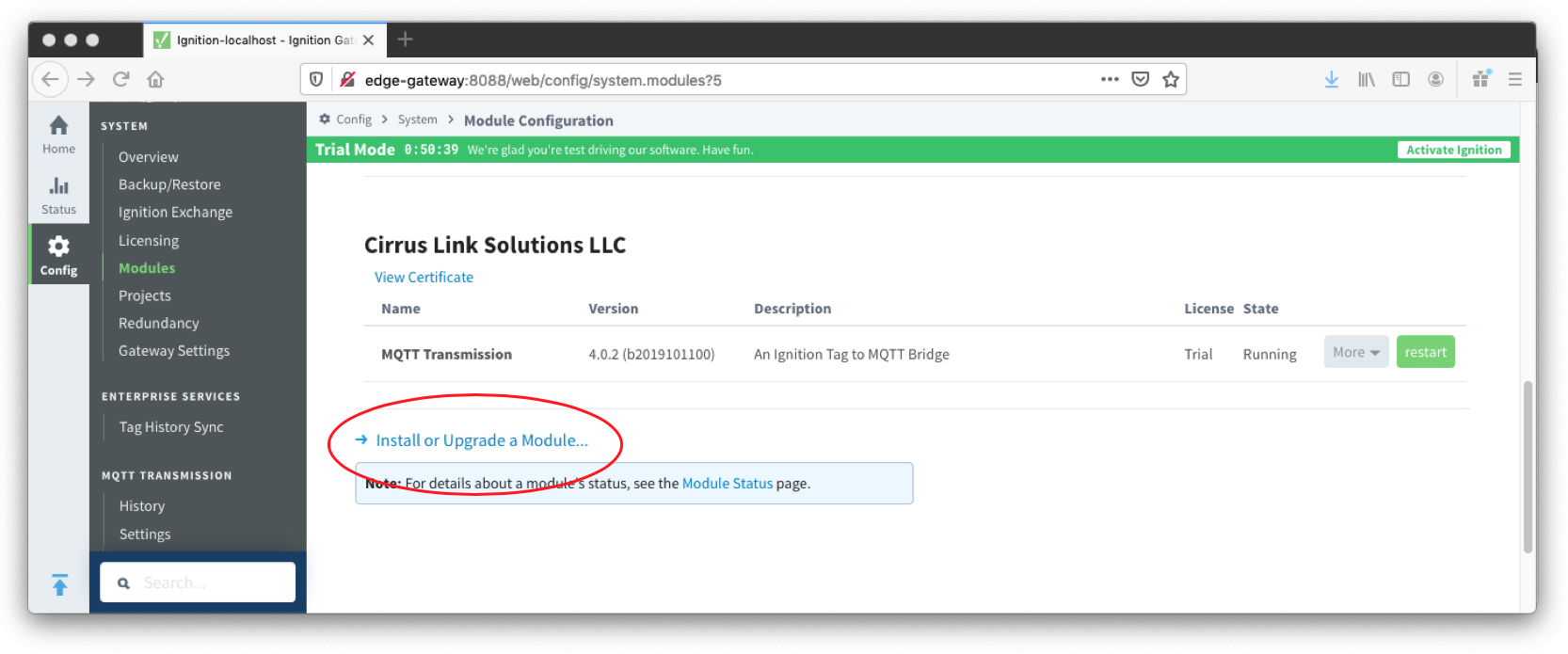This screenshot has width=1568, height=654.
Task: Click the Trial license text
Action: (x=1198, y=355)
